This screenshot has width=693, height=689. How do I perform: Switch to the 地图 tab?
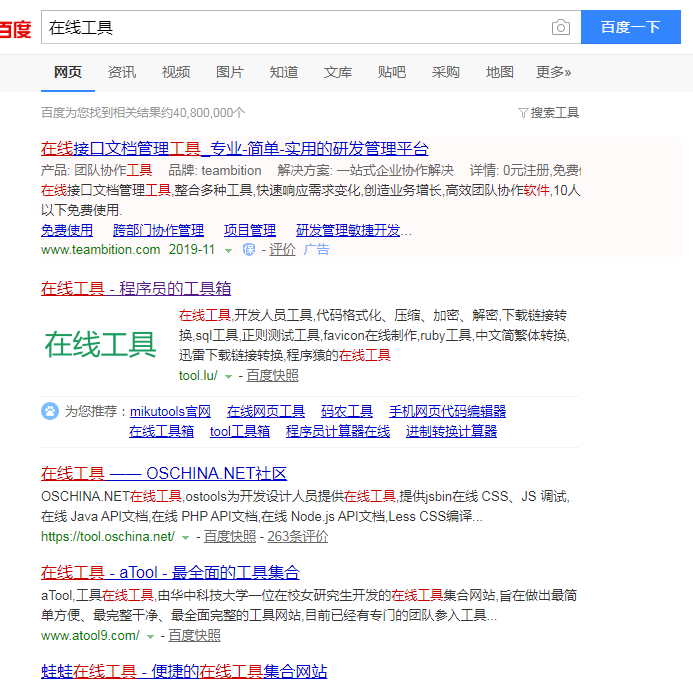[499, 72]
